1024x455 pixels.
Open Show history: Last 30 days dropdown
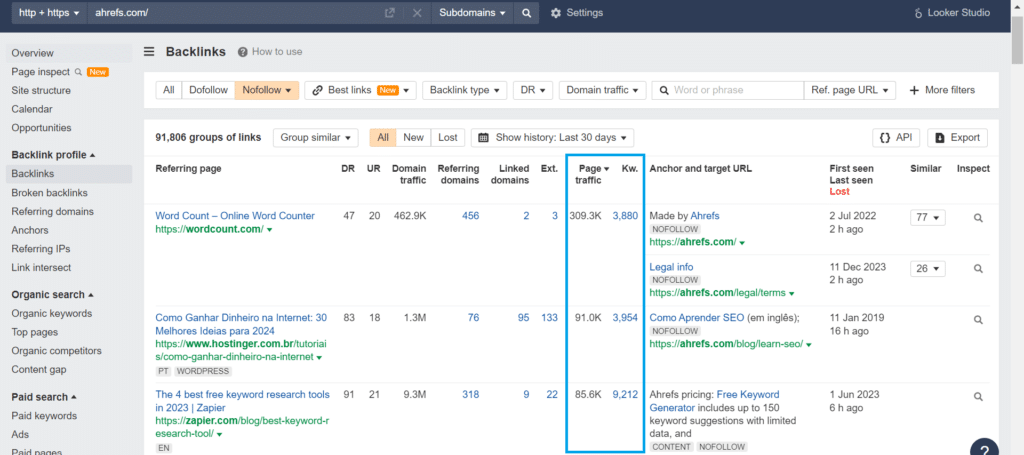pyautogui.click(x=552, y=138)
